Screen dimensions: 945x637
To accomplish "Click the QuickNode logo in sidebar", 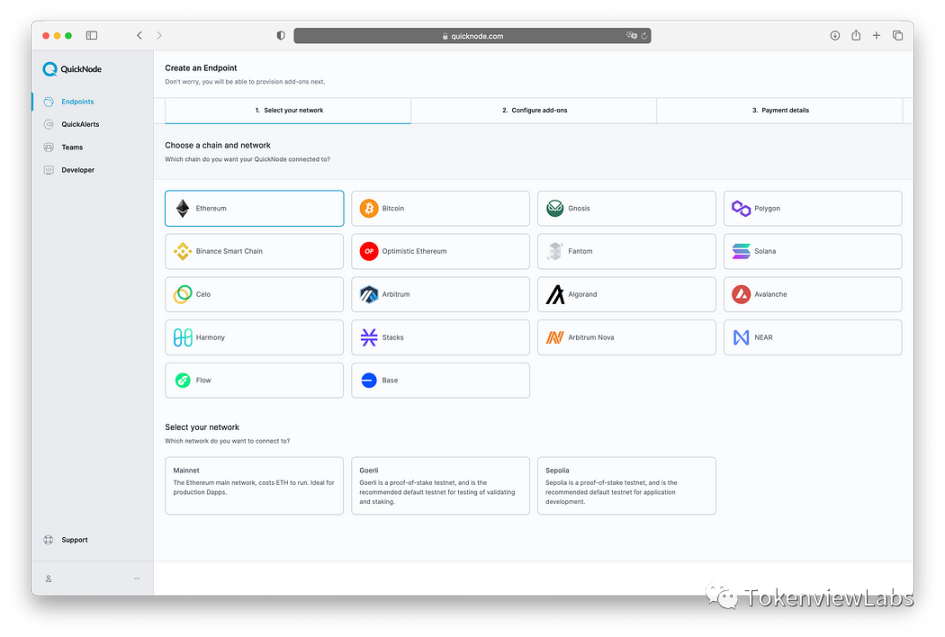I will coord(72,69).
